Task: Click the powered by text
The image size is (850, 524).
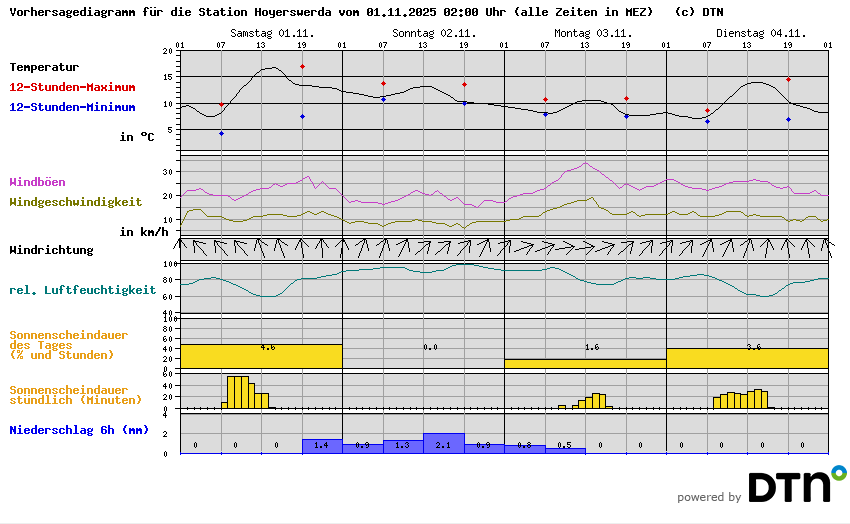Action: pos(709,497)
